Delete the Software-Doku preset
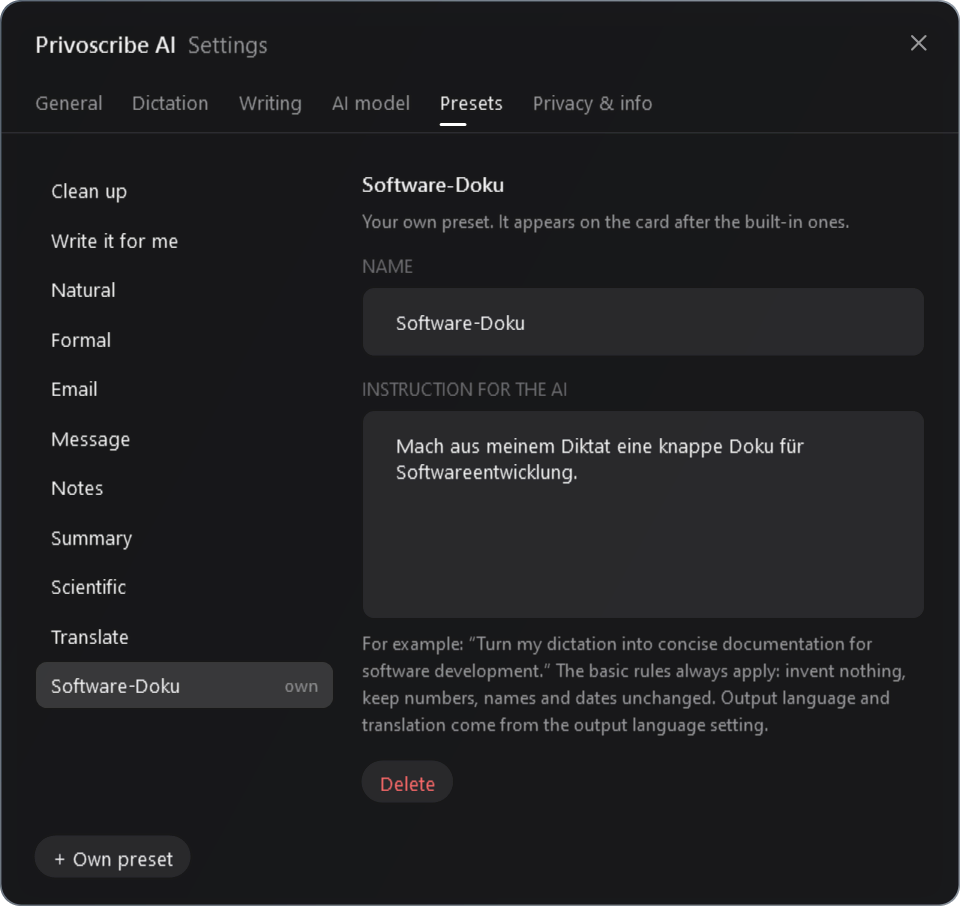Viewport: 960px width, 906px height. (407, 782)
